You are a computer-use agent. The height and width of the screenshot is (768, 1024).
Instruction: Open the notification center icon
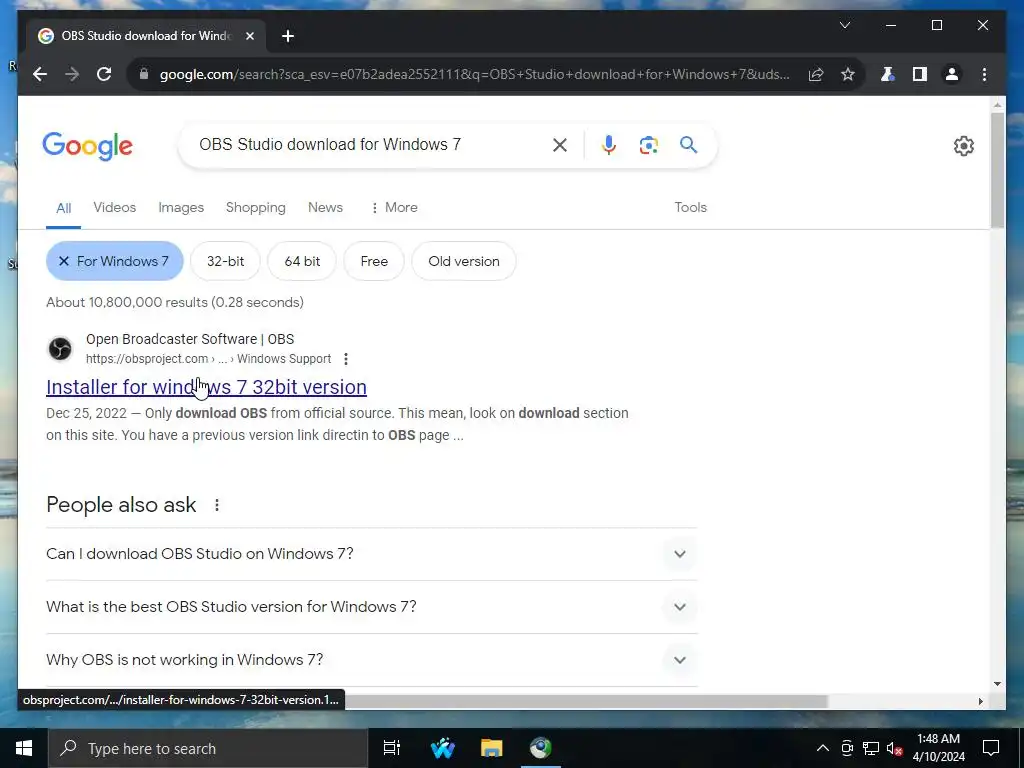point(991,748)
